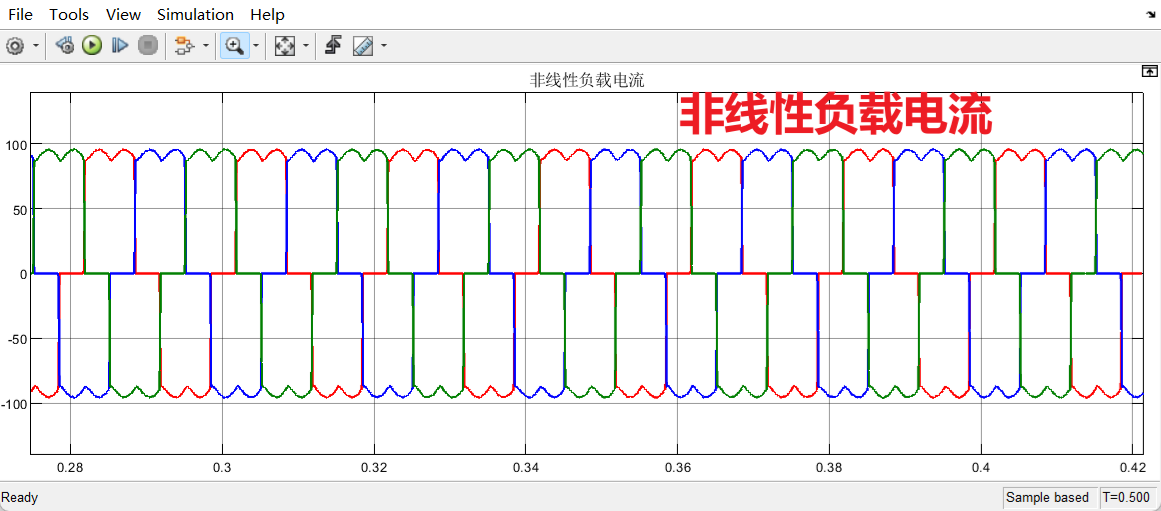Click the y-axis label 0
The width and height of the screenshot is (1161, 511).
(x=24, y=274)
